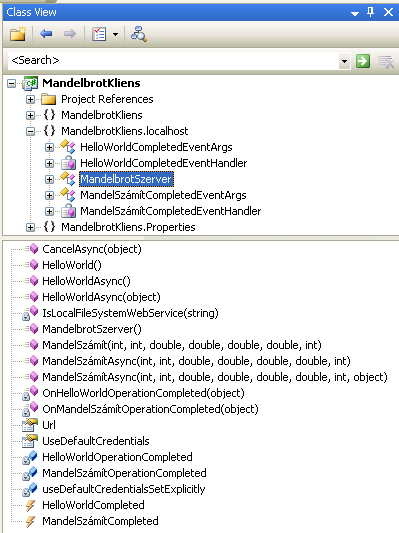Expand MandelSzámítCompletedEventHandler delegate node

point(49,211)
